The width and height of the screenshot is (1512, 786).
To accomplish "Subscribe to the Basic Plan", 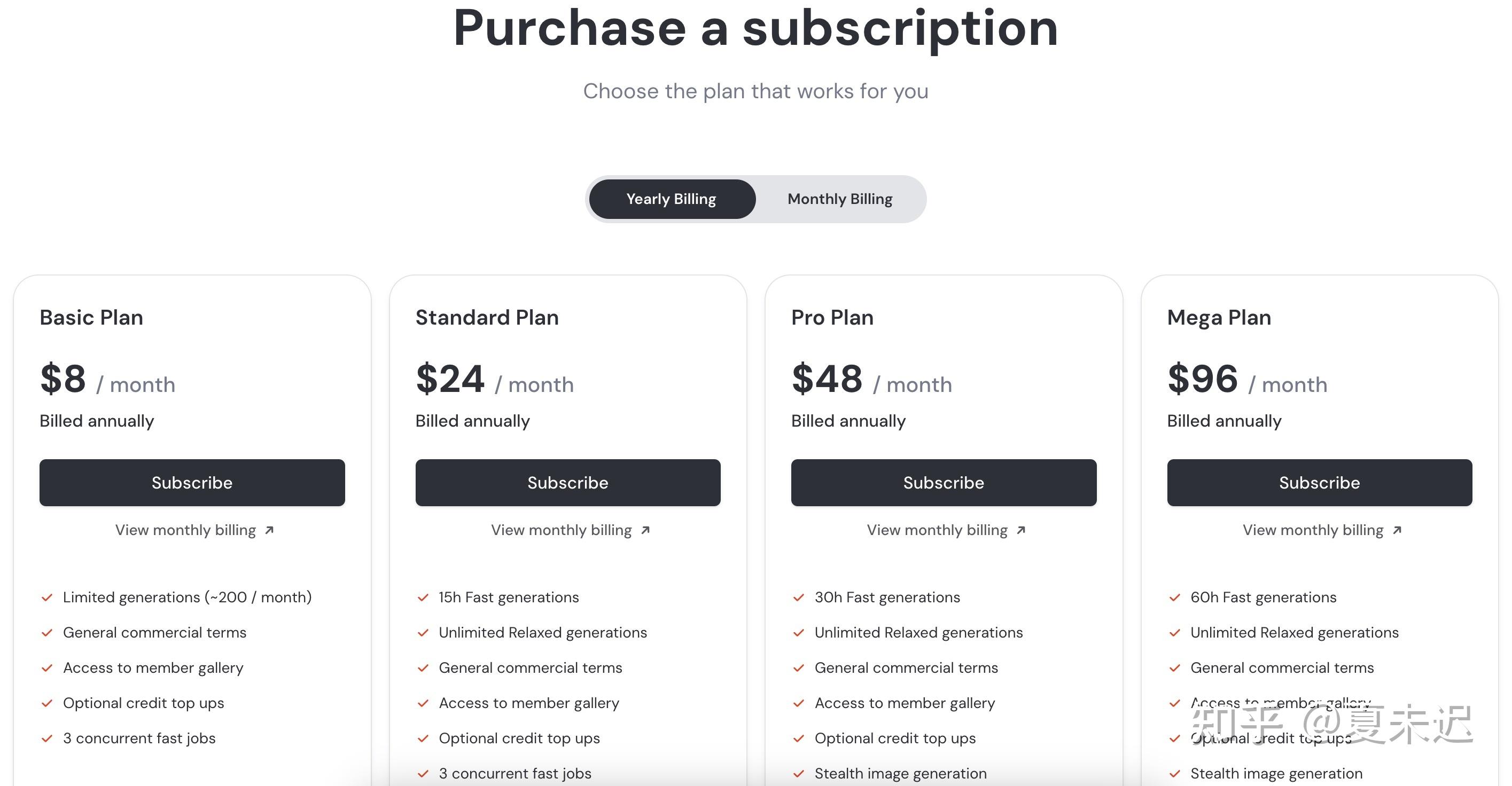I will (x=192, y=483).
